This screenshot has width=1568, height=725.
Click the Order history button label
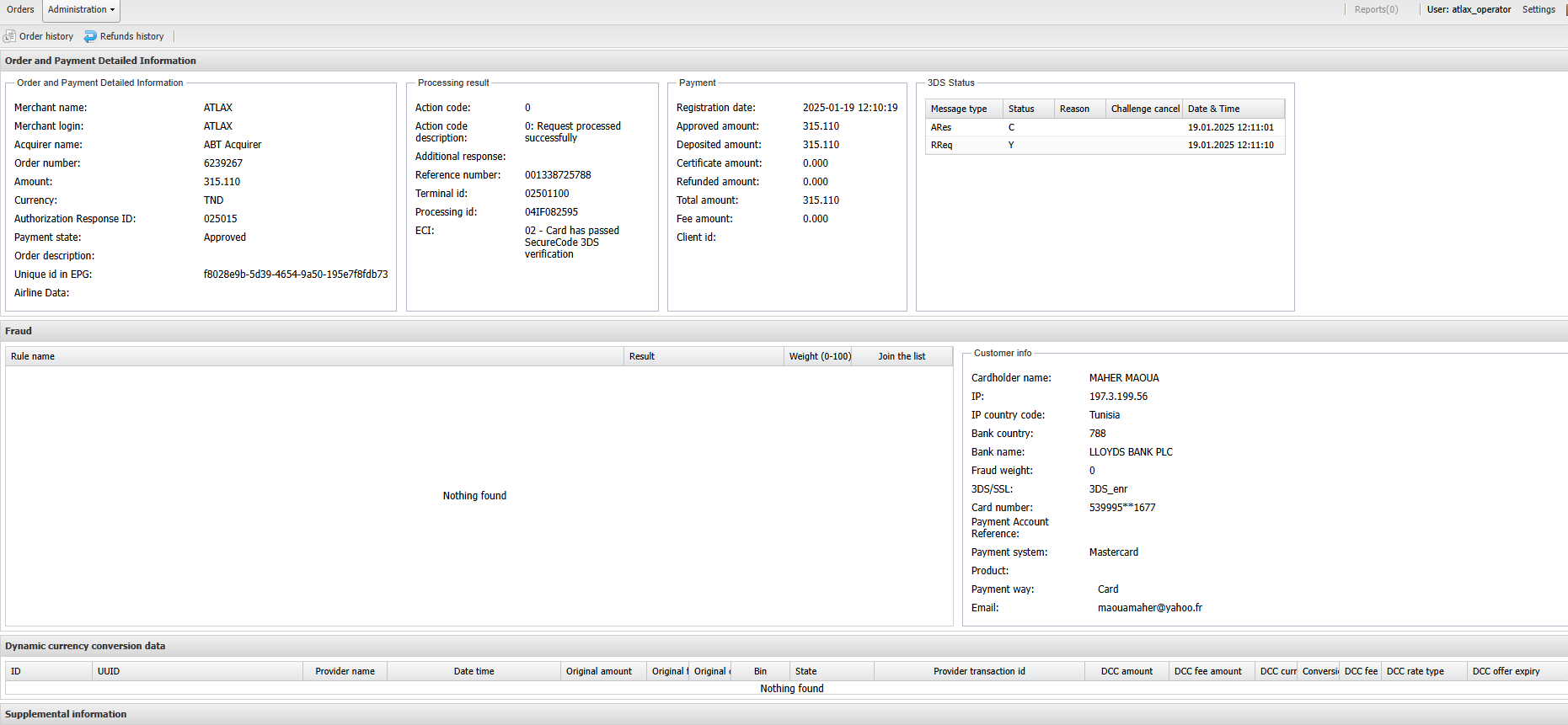point(46,36)
